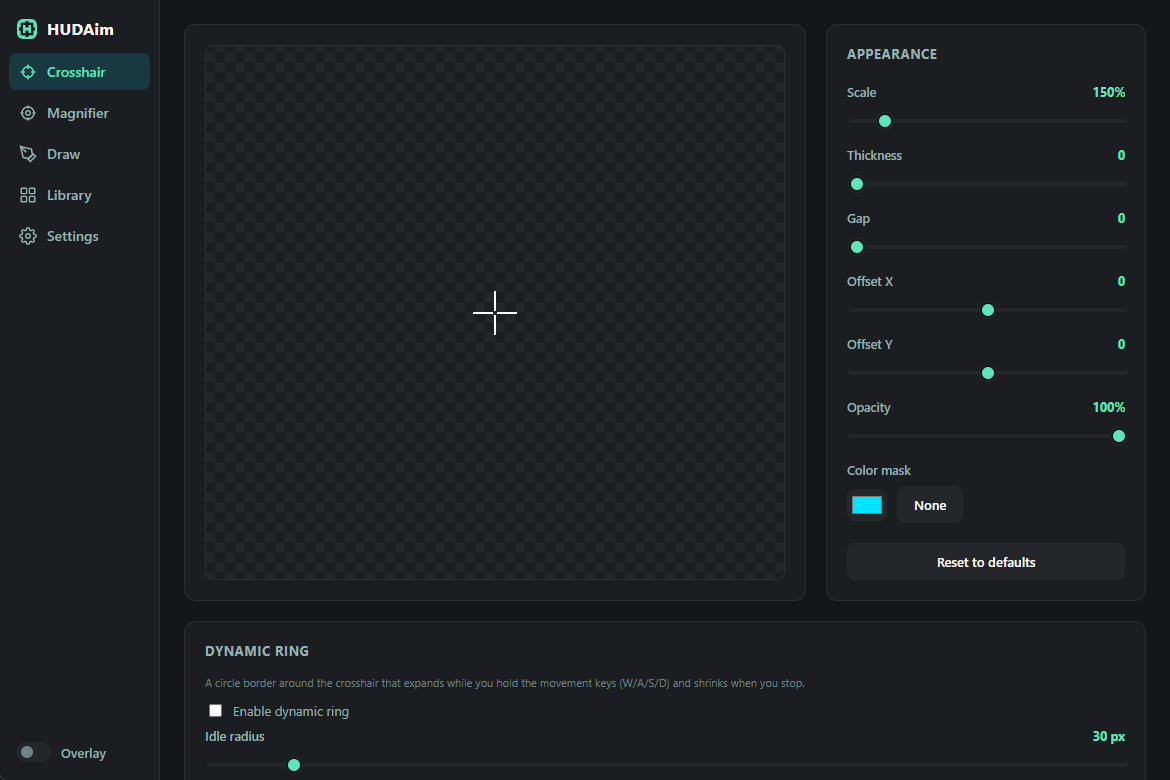Open the Magnifier section

(79, 113)
